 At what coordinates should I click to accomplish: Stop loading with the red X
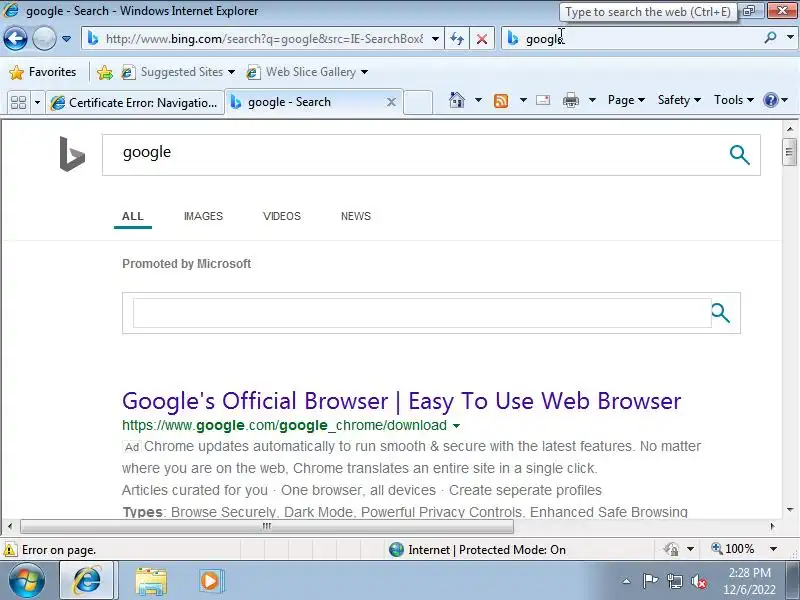click(x=482, y=39)
